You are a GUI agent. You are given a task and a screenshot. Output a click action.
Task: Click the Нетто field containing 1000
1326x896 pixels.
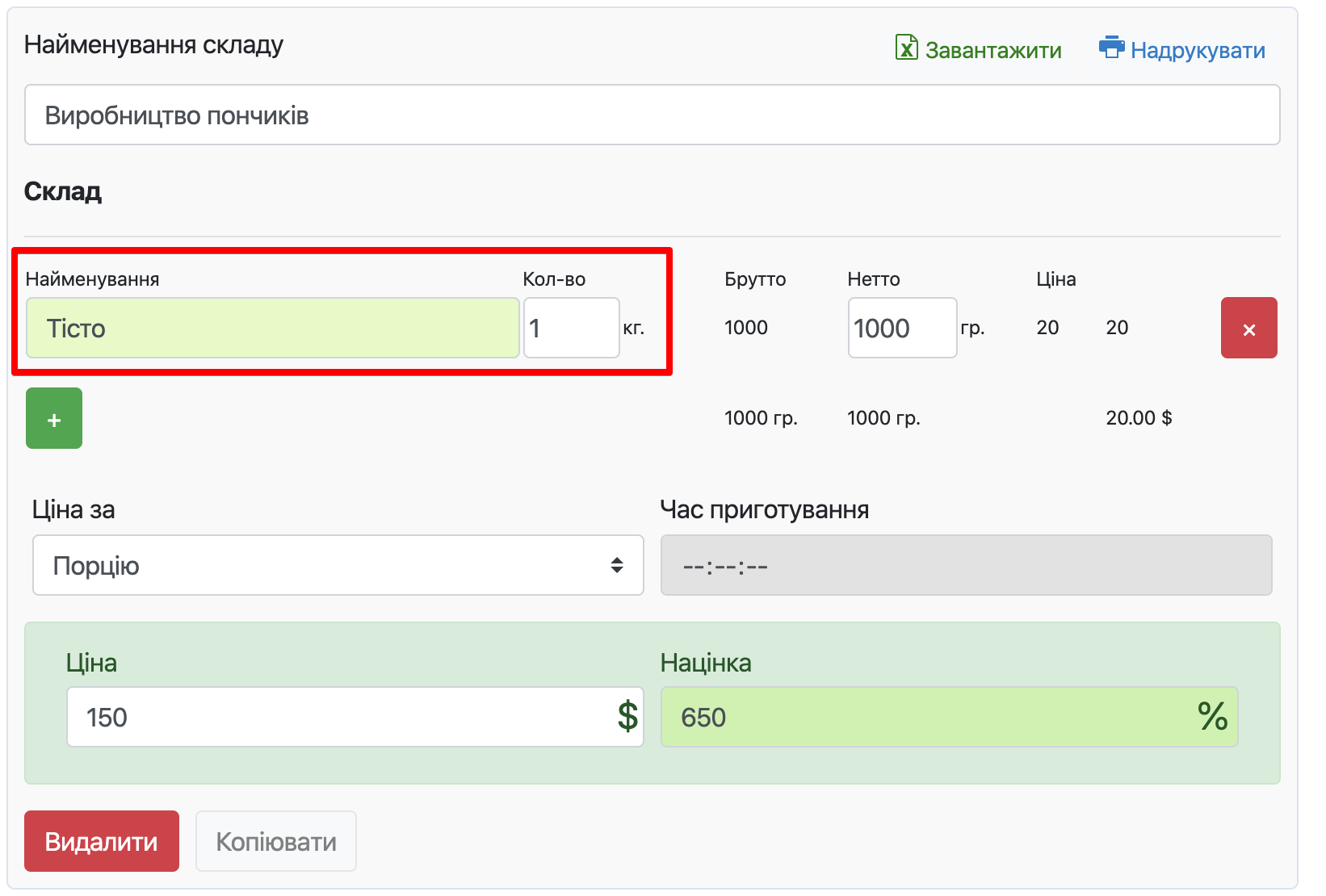pos(901,329)
